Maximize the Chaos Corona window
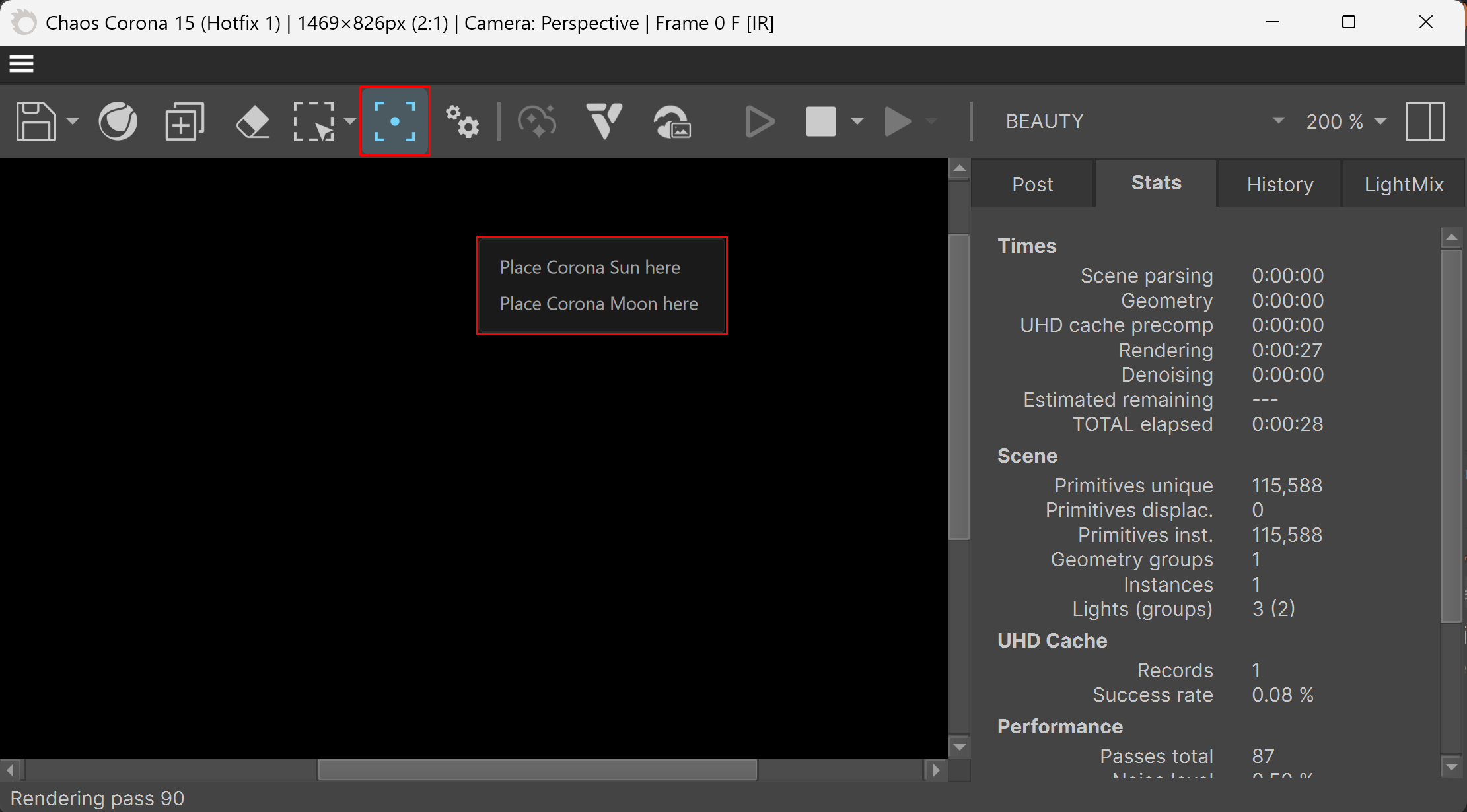This screenshot has height=812, width=1467. [x=1349, y=22]
